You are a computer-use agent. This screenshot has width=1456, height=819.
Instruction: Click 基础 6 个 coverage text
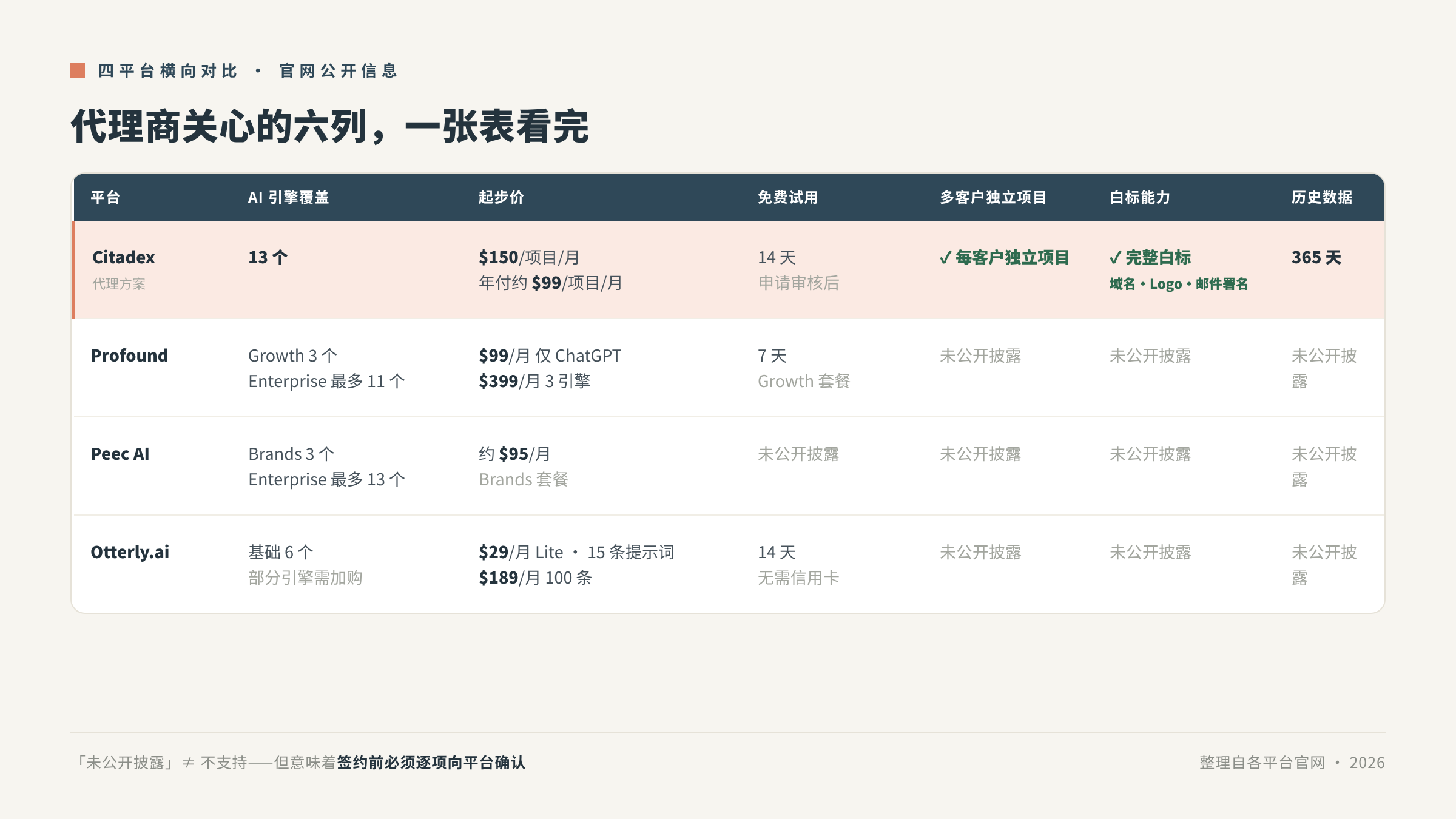tap(281, 552)
